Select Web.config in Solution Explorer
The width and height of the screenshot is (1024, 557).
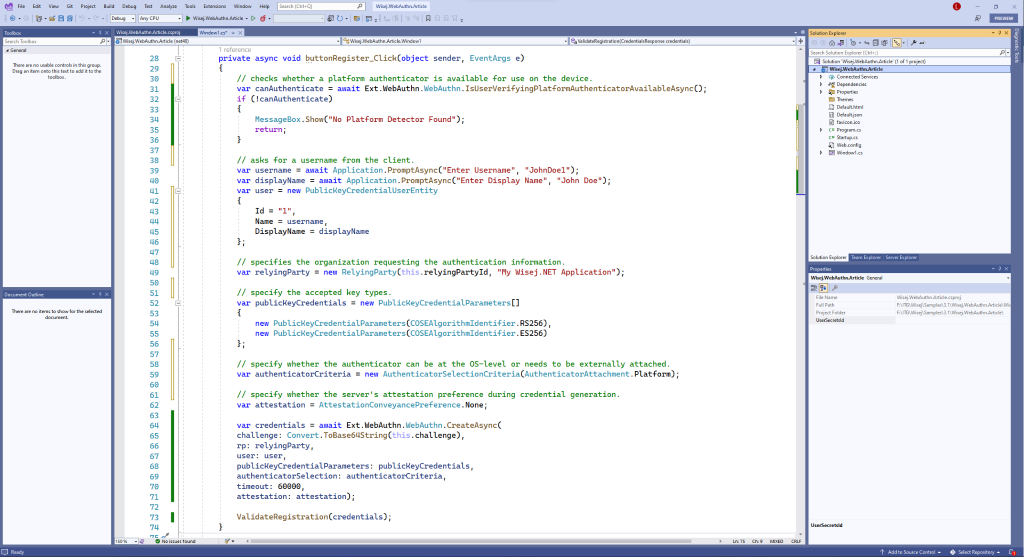pyautogui.click(x=848, y=145)
